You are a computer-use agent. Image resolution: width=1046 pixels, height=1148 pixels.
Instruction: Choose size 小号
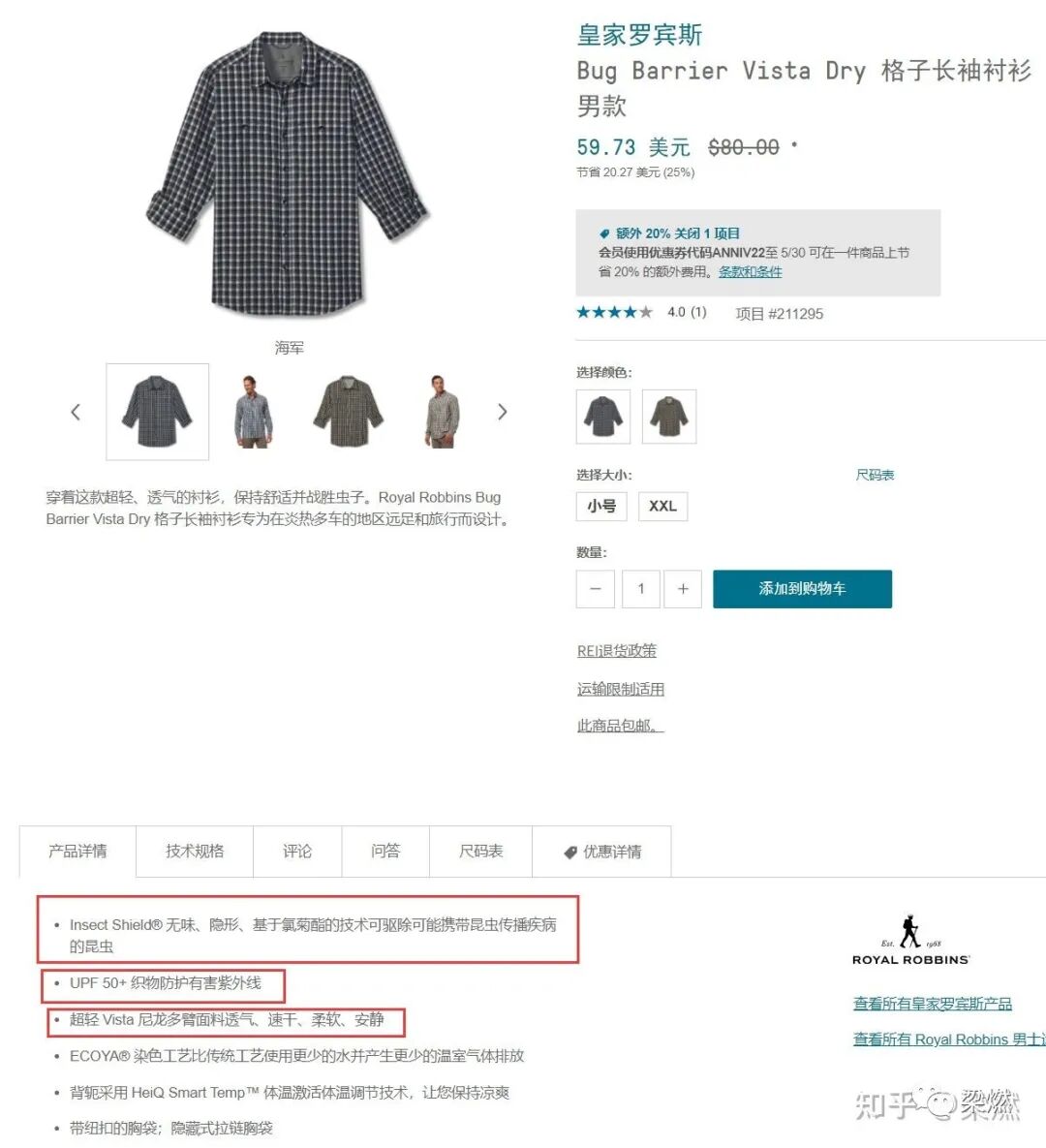tap(601, 506)
